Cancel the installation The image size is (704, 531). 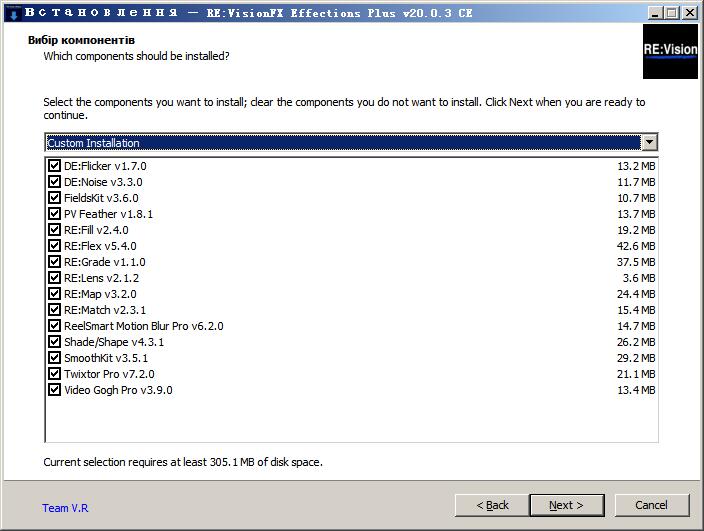click(651, 505)
